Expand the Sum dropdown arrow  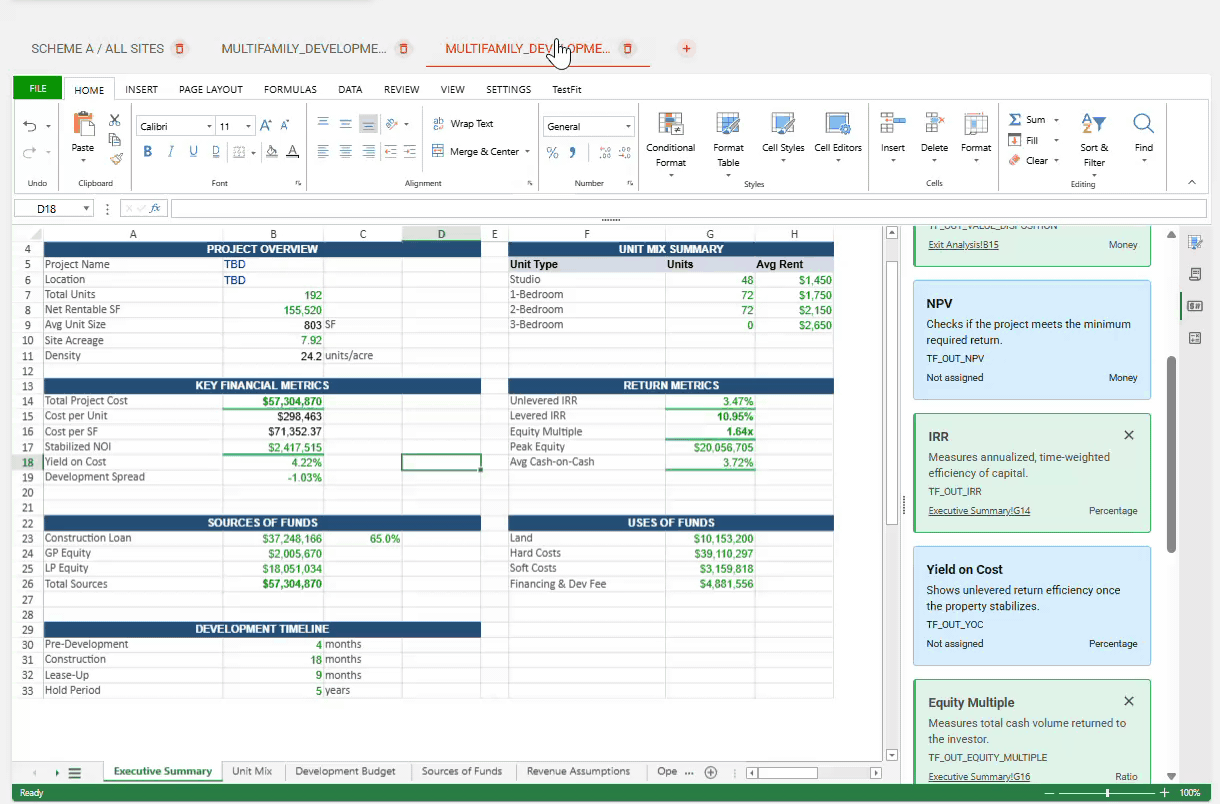(1056, 120)
